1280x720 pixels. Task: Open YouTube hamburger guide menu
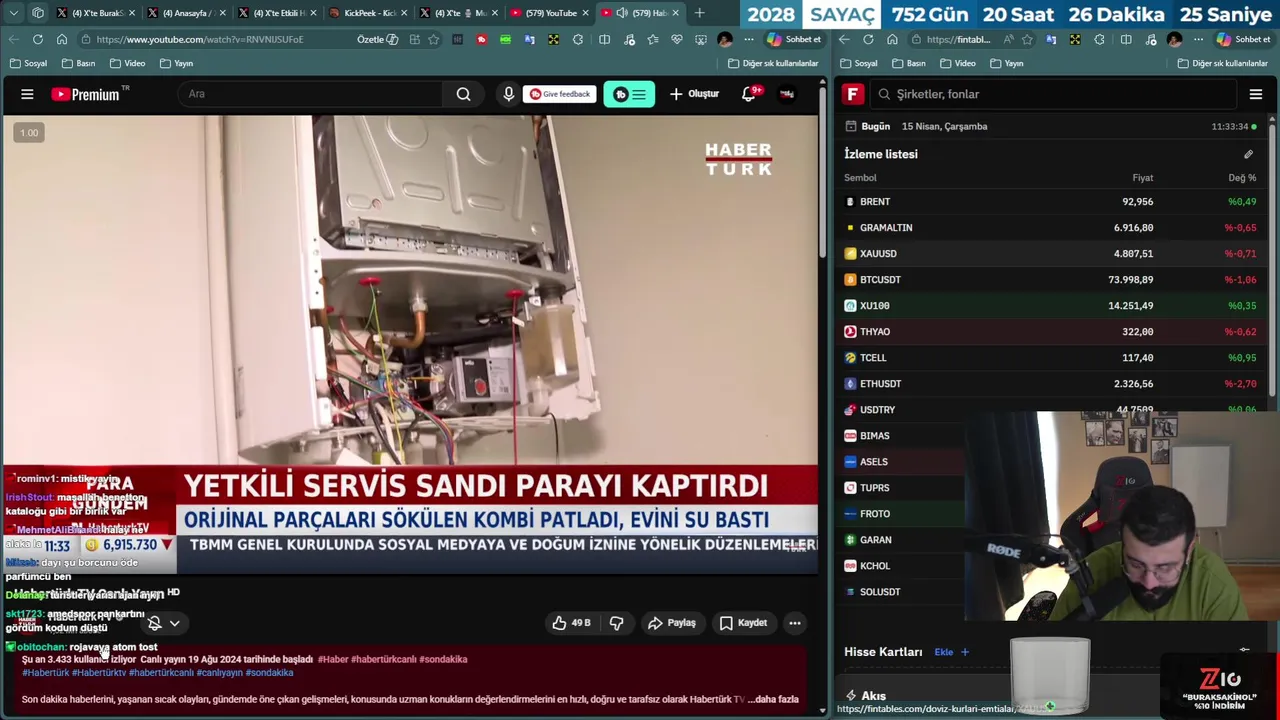[27, 94]
